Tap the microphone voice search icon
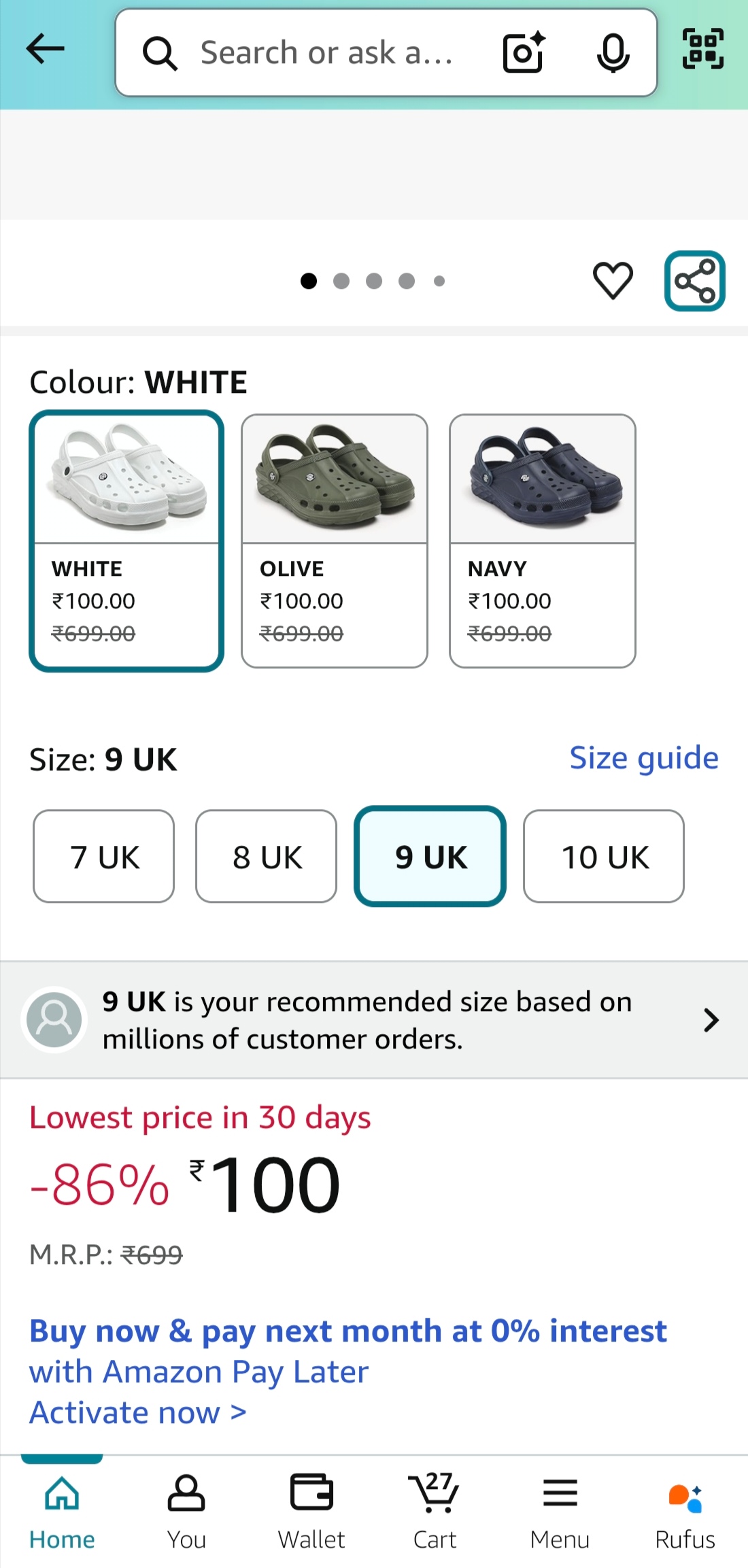Viewport: 748px width, 1568px height. click(613, 52)
